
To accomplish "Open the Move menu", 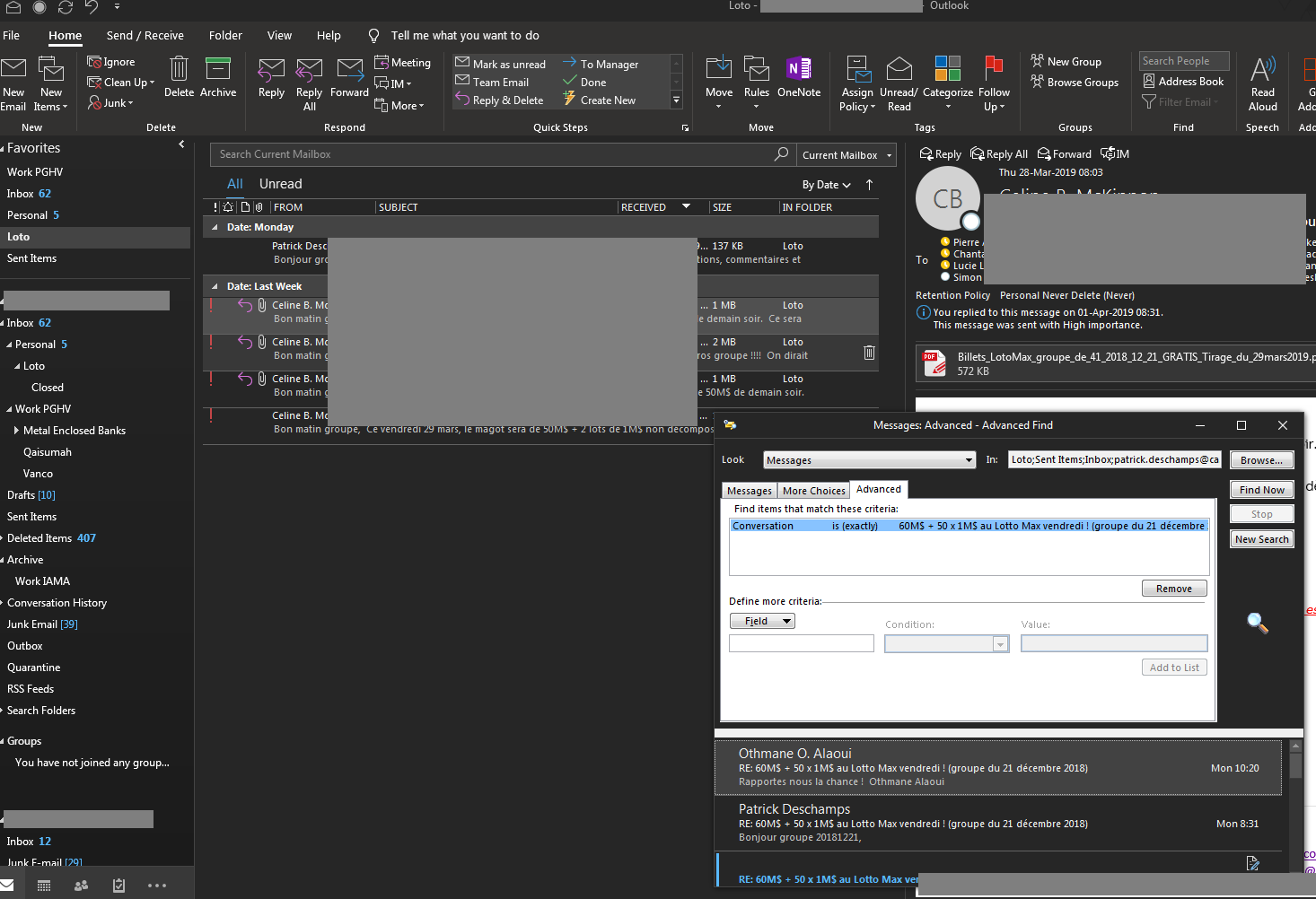I will pyautogui.click(x=719, y=83).
